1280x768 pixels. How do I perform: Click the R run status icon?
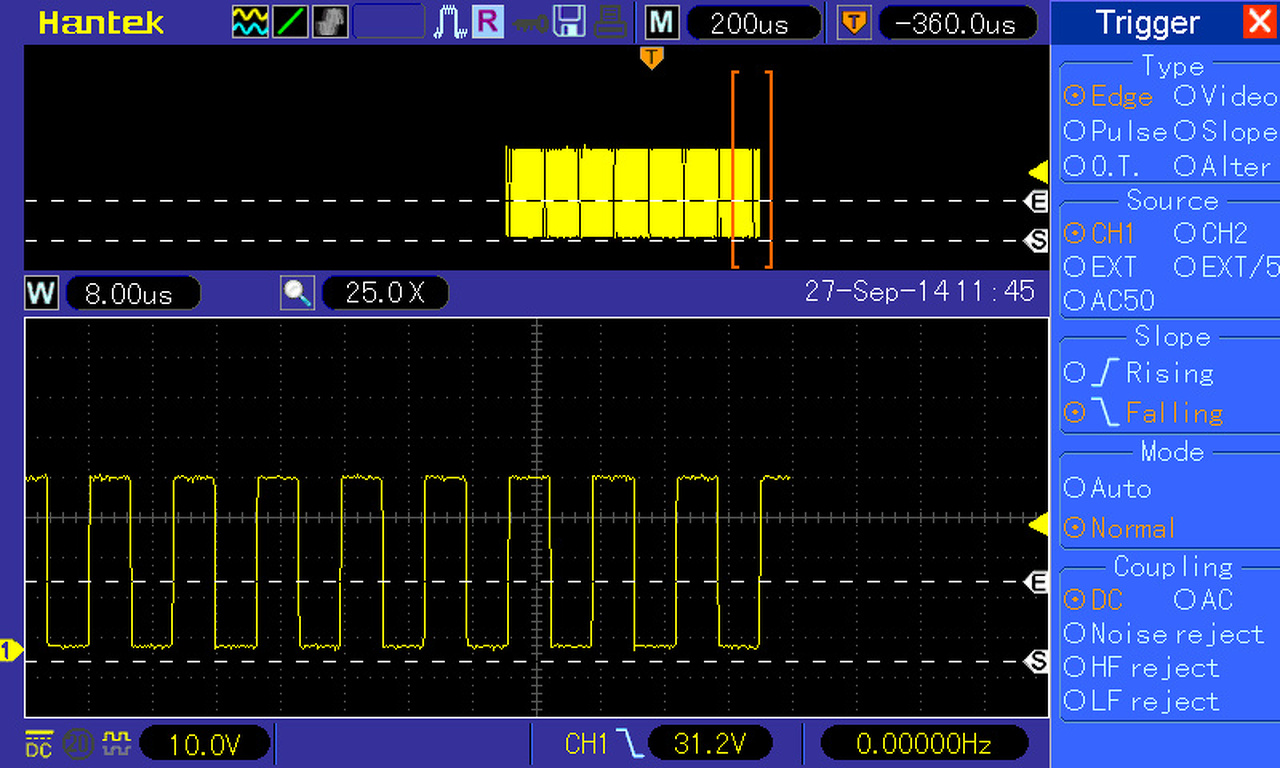tap(488, 22)
